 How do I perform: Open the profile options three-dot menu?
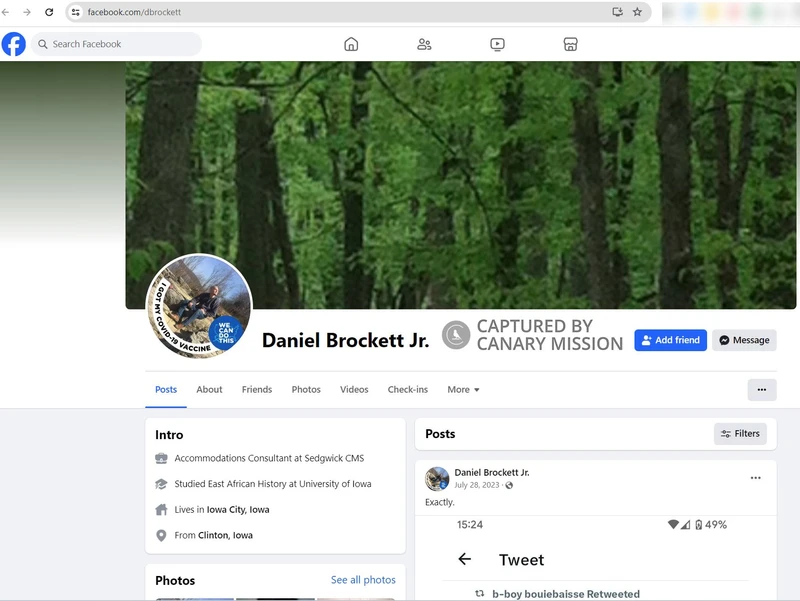click(762, 390)
